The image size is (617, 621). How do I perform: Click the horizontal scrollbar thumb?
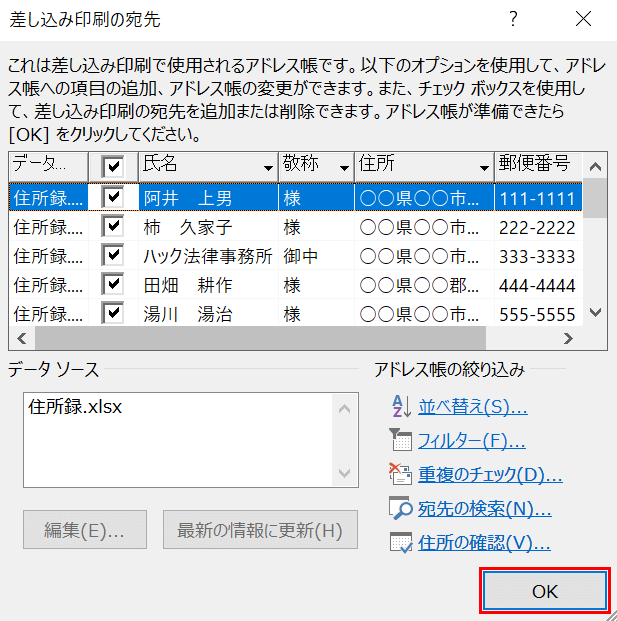[260, 338]
